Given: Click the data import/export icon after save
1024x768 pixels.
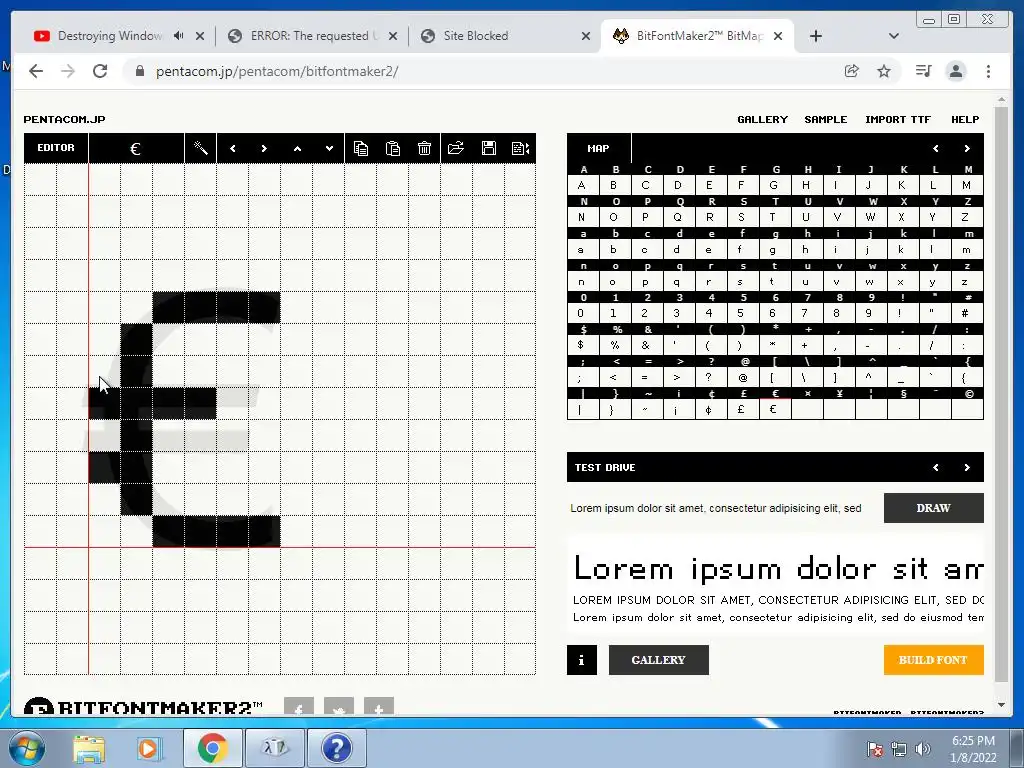Looking at the screenshot, I should [x=520, y=148].
